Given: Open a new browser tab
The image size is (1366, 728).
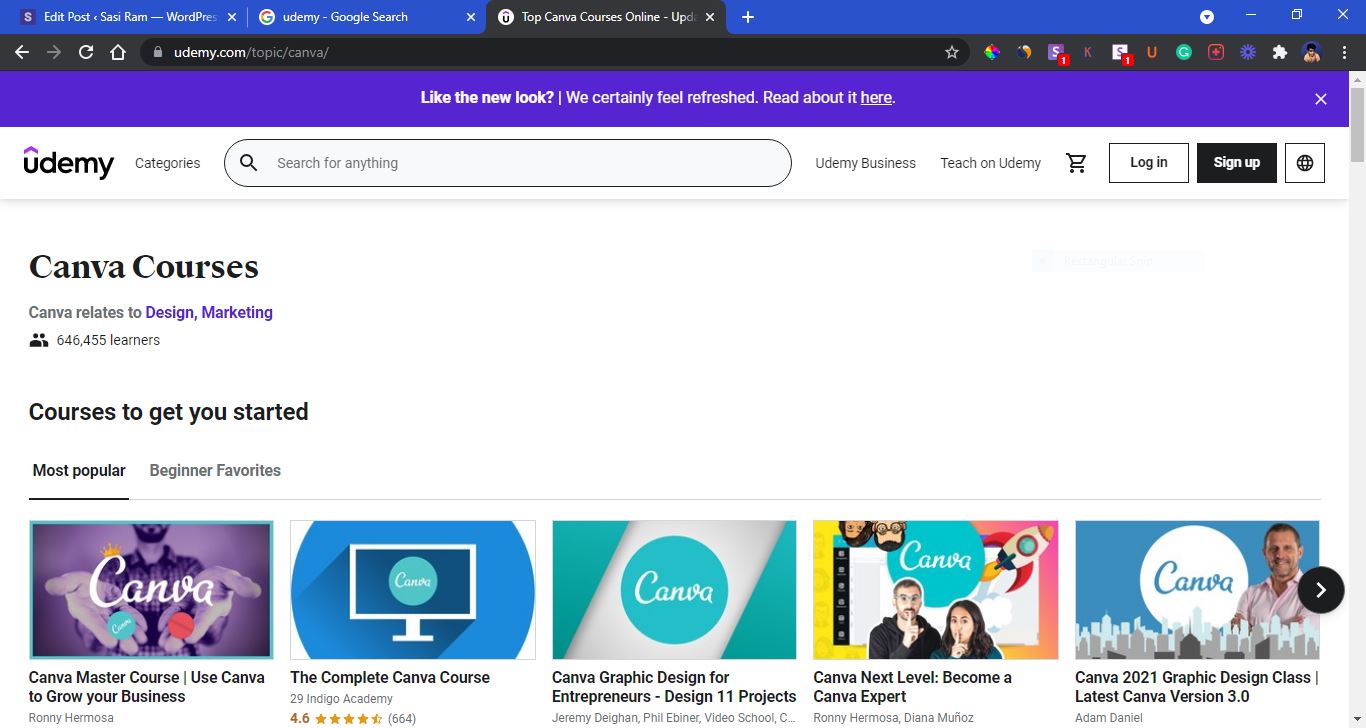Looking at the screenshot, I should (748, 17).
